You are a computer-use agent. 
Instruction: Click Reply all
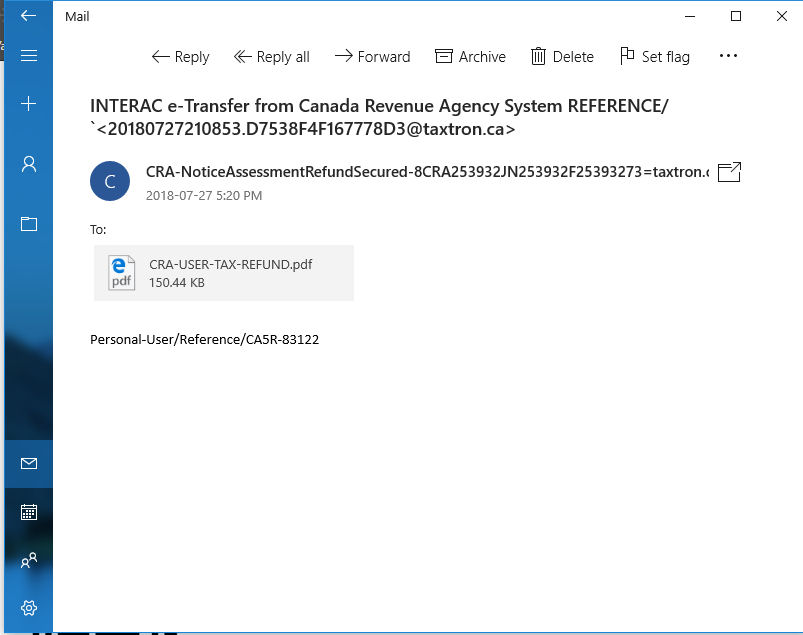point(271,57)
